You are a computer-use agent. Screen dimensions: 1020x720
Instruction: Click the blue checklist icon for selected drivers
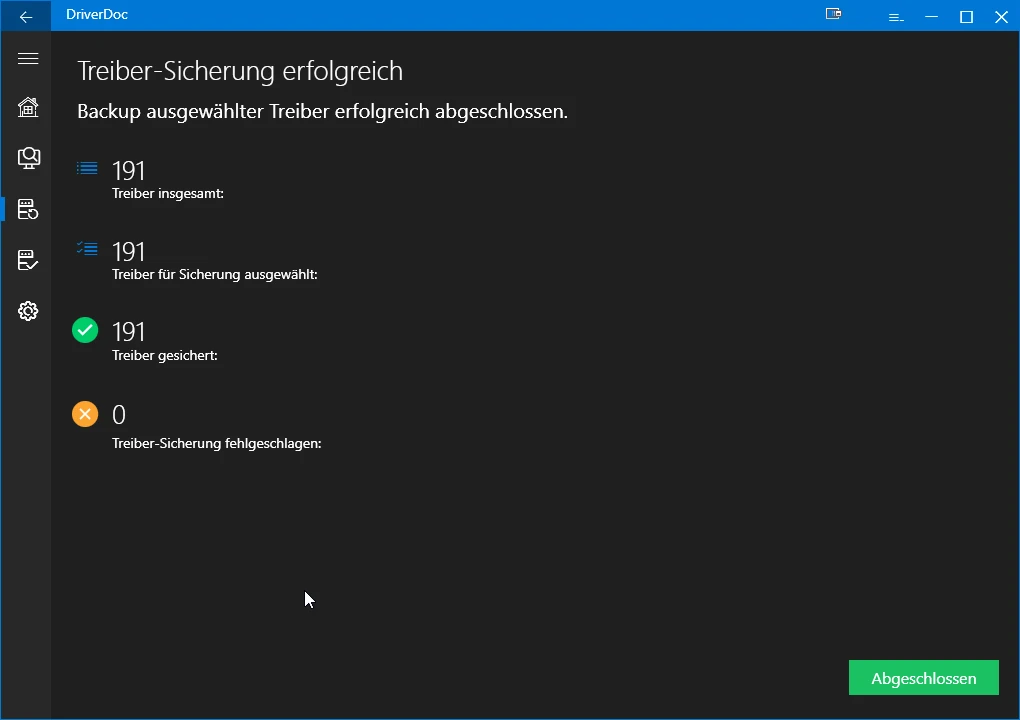pyautogui.click(x=87, y=249)
